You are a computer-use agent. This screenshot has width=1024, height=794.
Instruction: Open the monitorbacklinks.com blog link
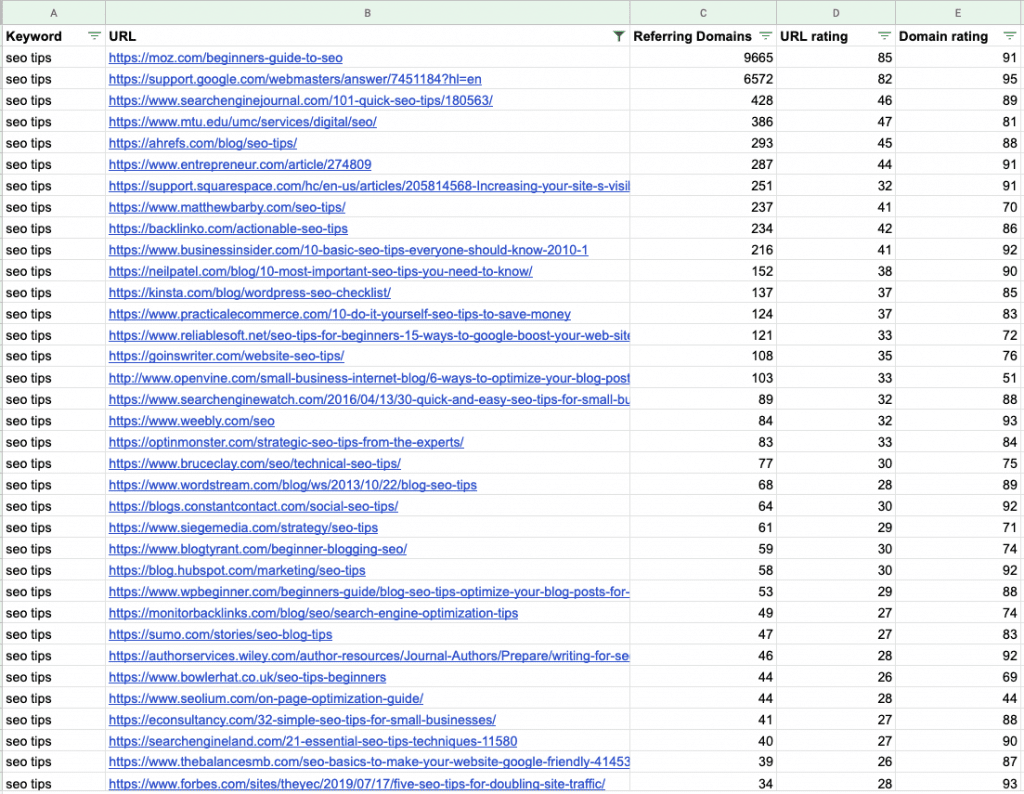(313, 613)
